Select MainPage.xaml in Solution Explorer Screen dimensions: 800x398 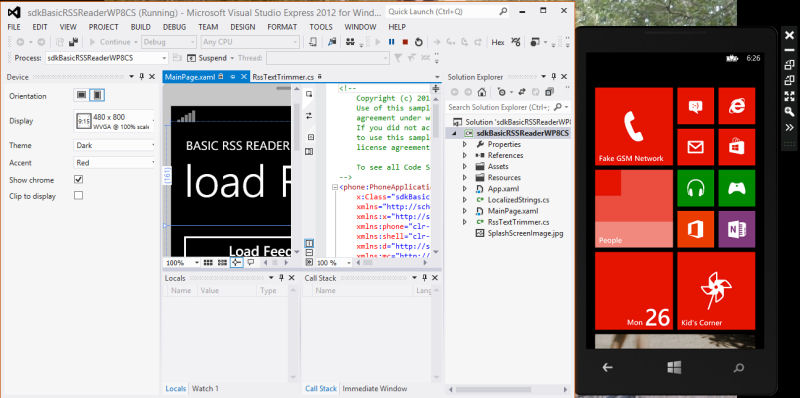pos(513,211)
